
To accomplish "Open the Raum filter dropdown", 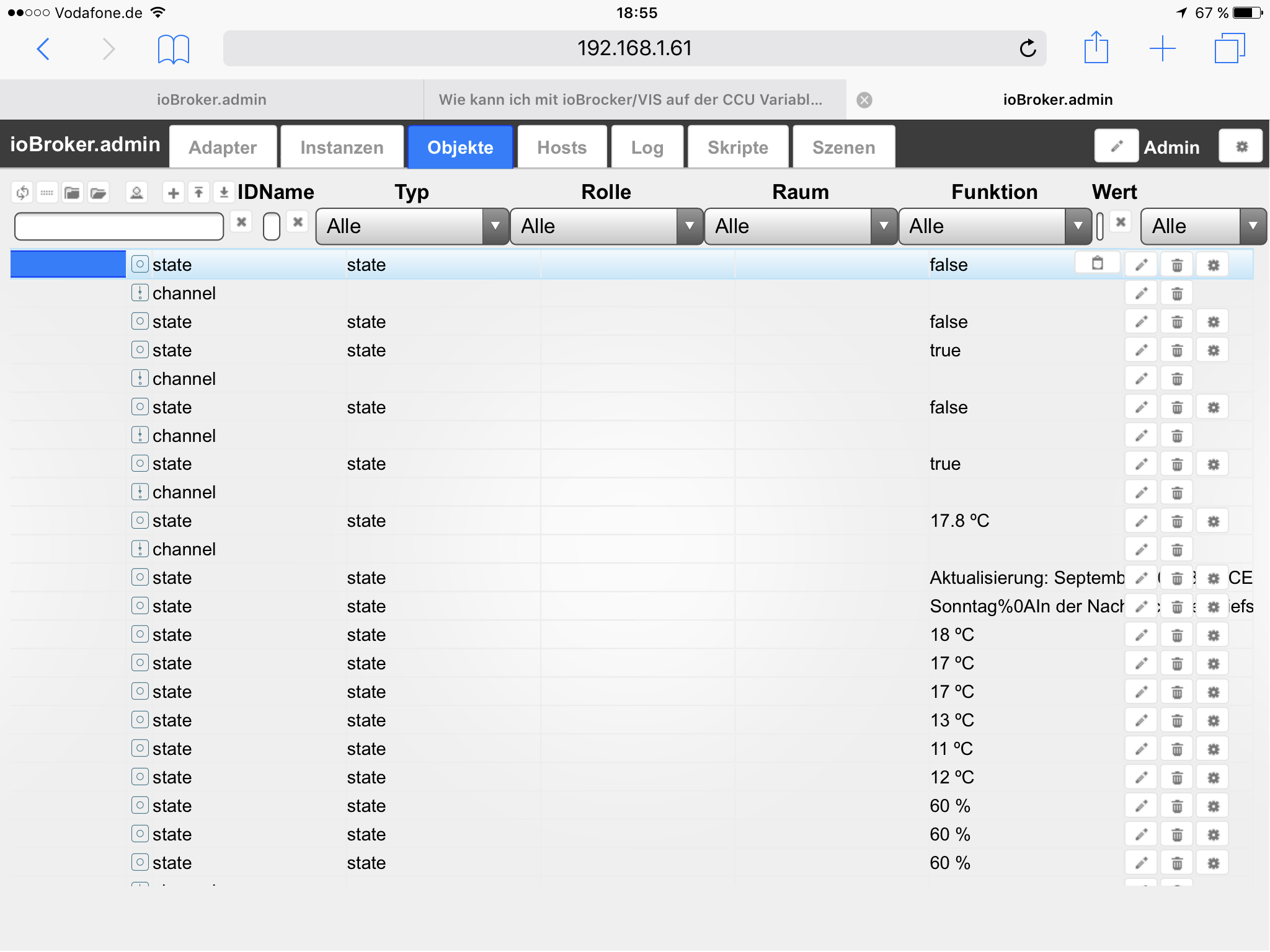I will [x=800, y=226].
